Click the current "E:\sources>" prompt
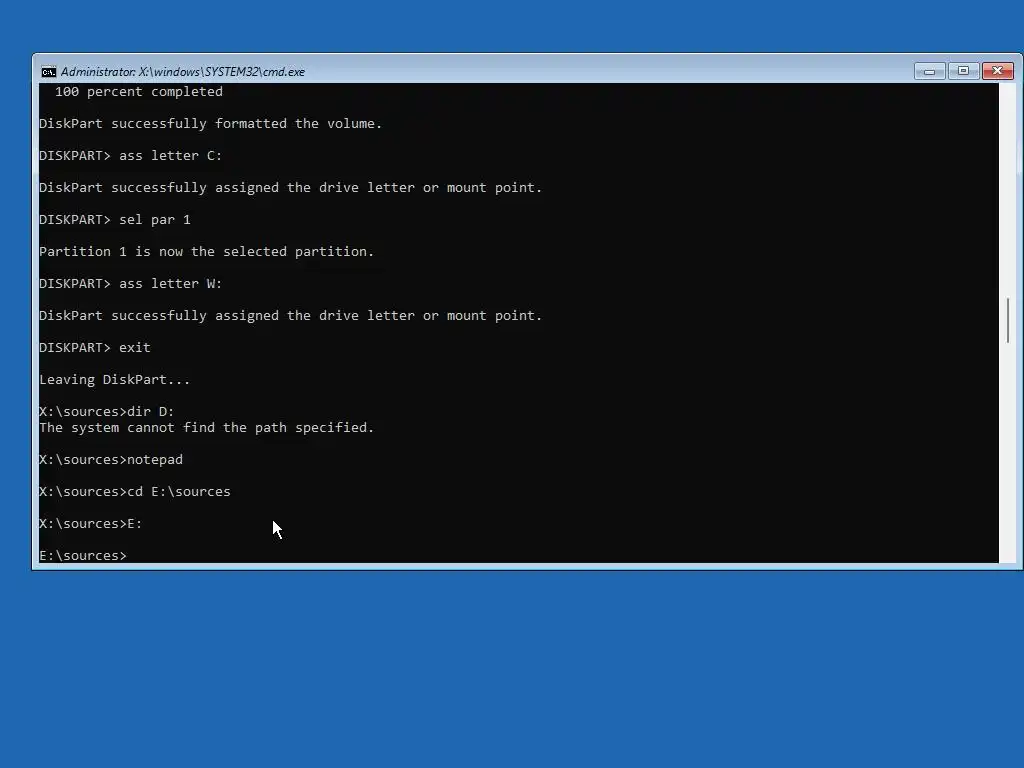 click(x=83, y=556)
